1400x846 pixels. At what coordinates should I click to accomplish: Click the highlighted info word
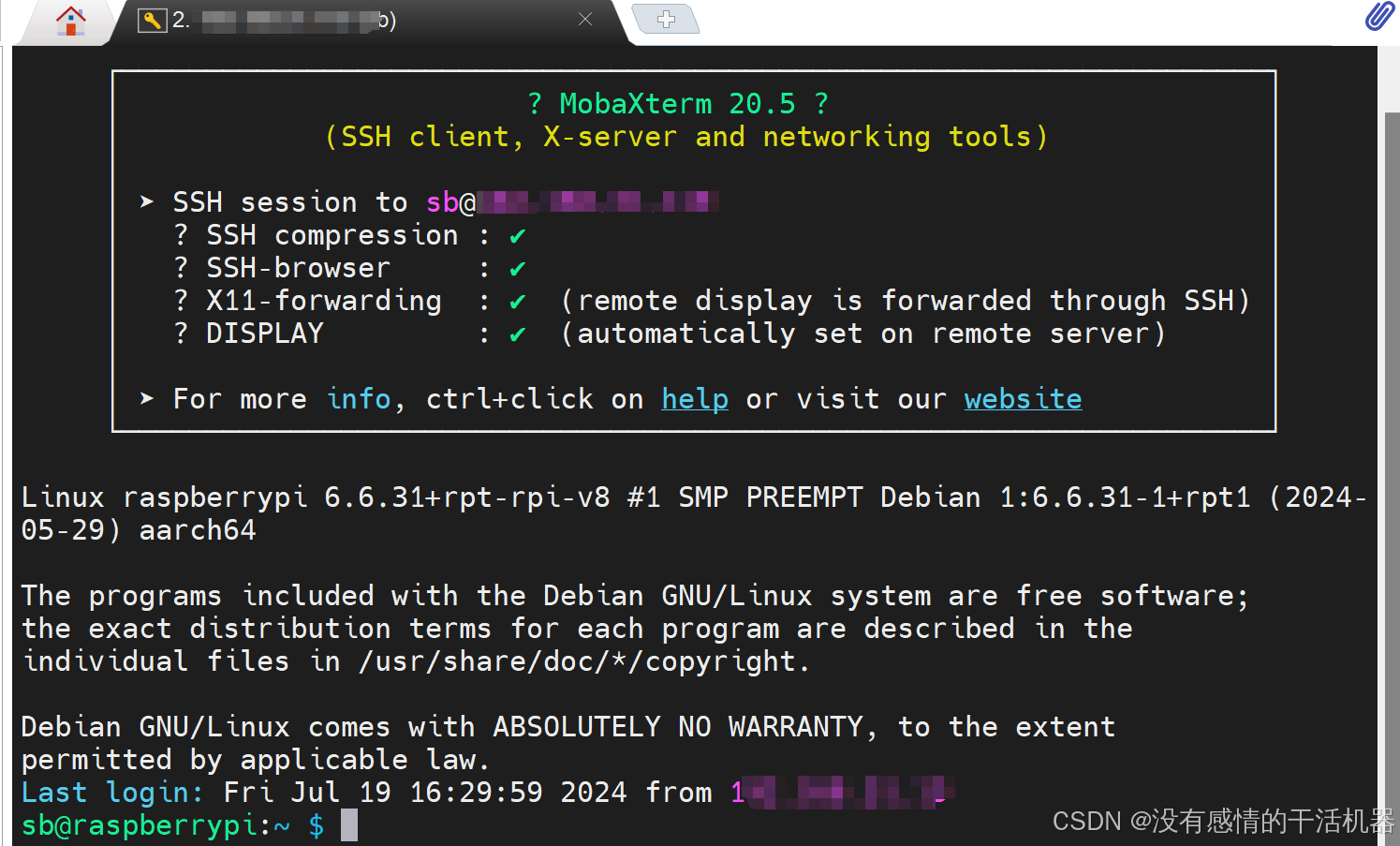(x=359, y=399)
